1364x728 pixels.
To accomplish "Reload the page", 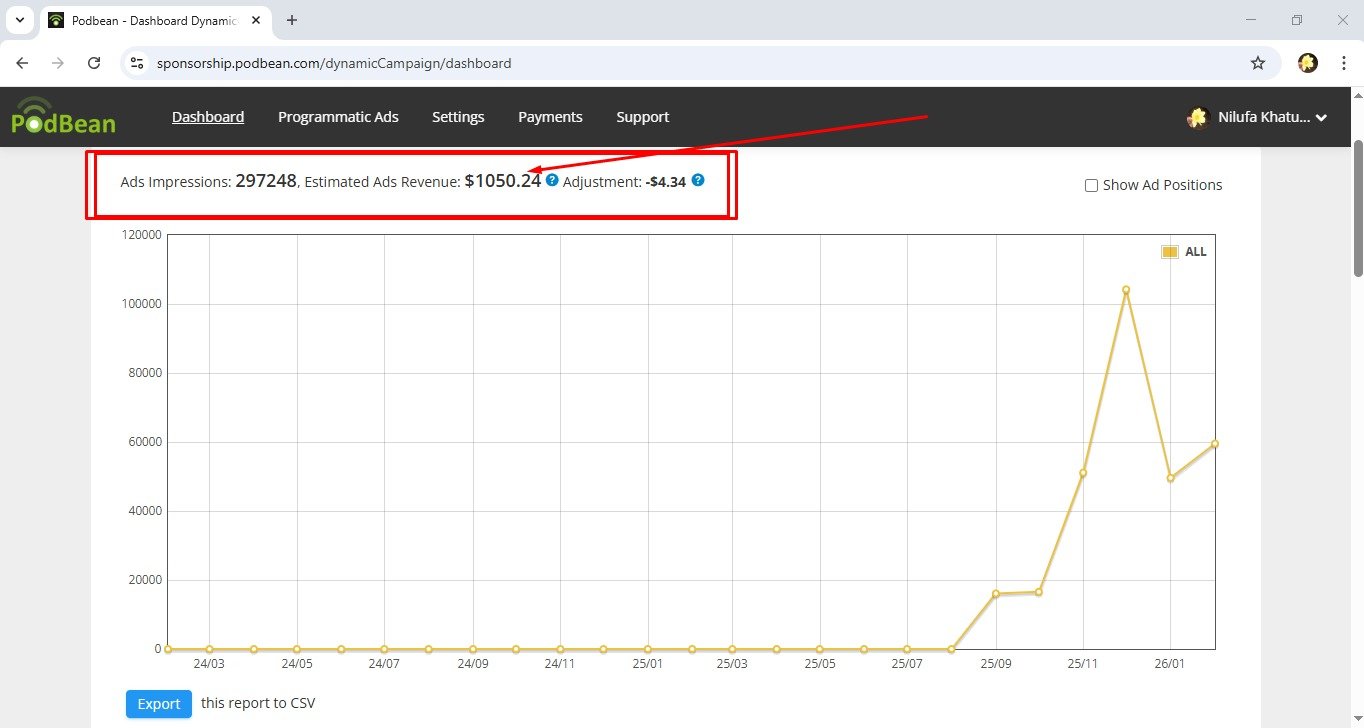I will pyautogui.click(x=94, y=63).
